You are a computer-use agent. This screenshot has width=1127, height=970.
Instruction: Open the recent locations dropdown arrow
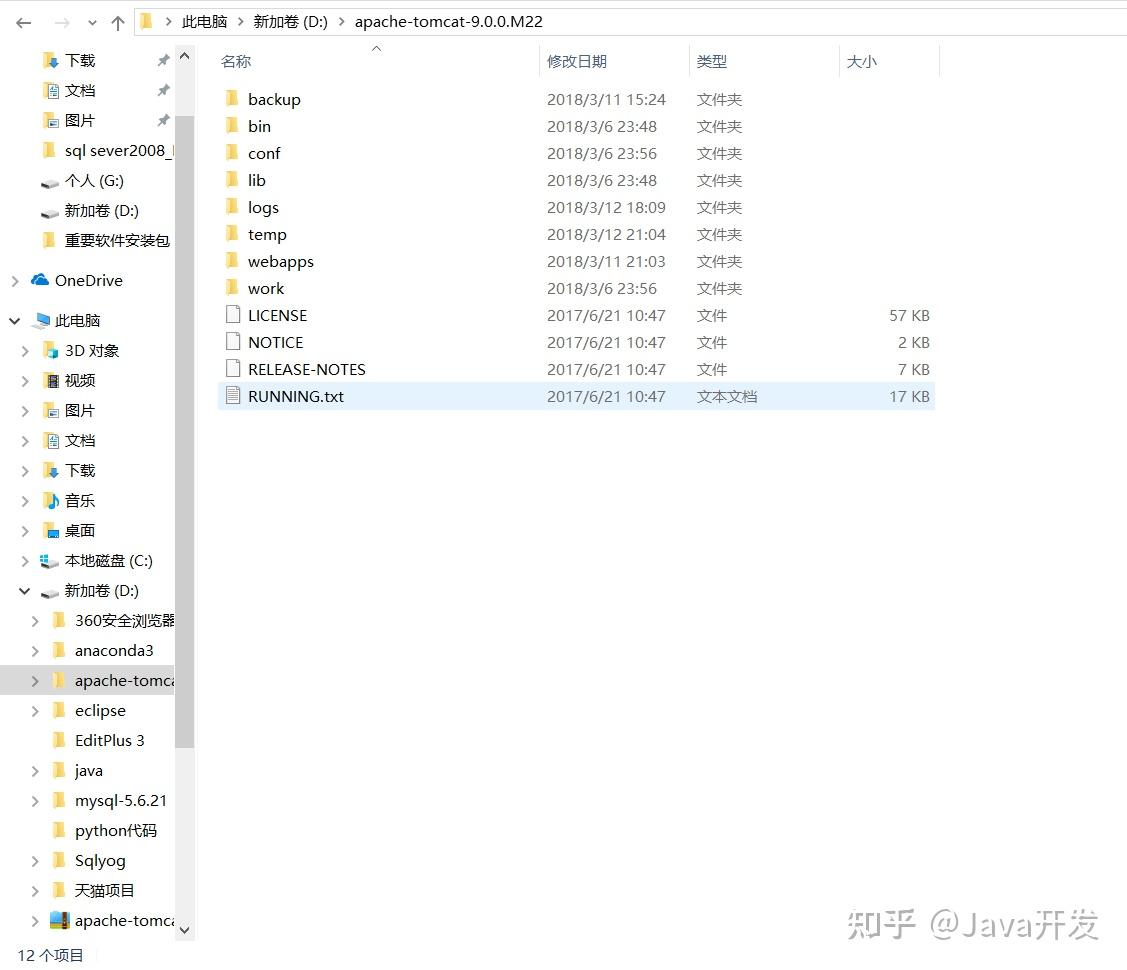coord(91,21)
